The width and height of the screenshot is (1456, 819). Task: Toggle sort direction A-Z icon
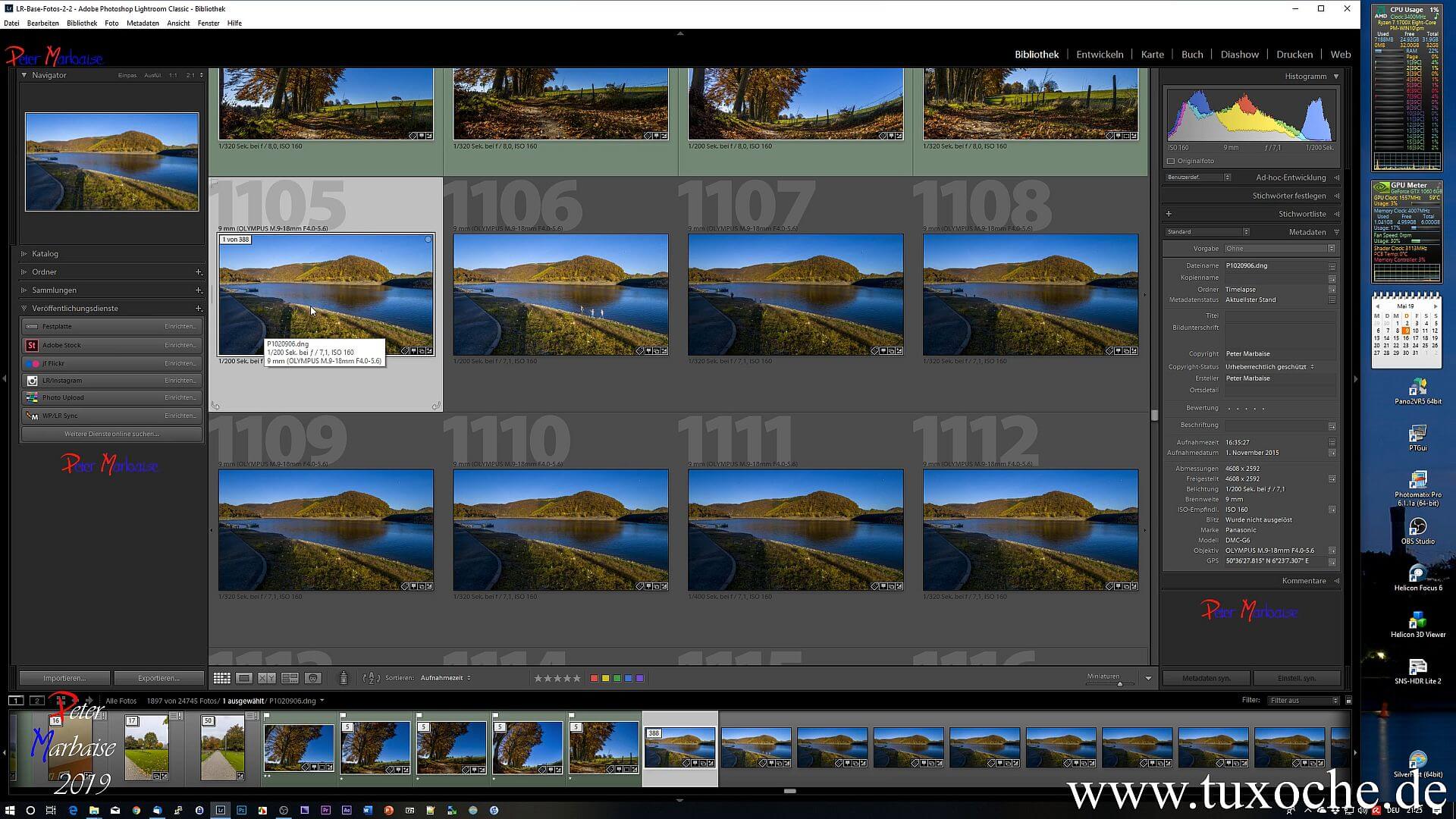(372, 678)
